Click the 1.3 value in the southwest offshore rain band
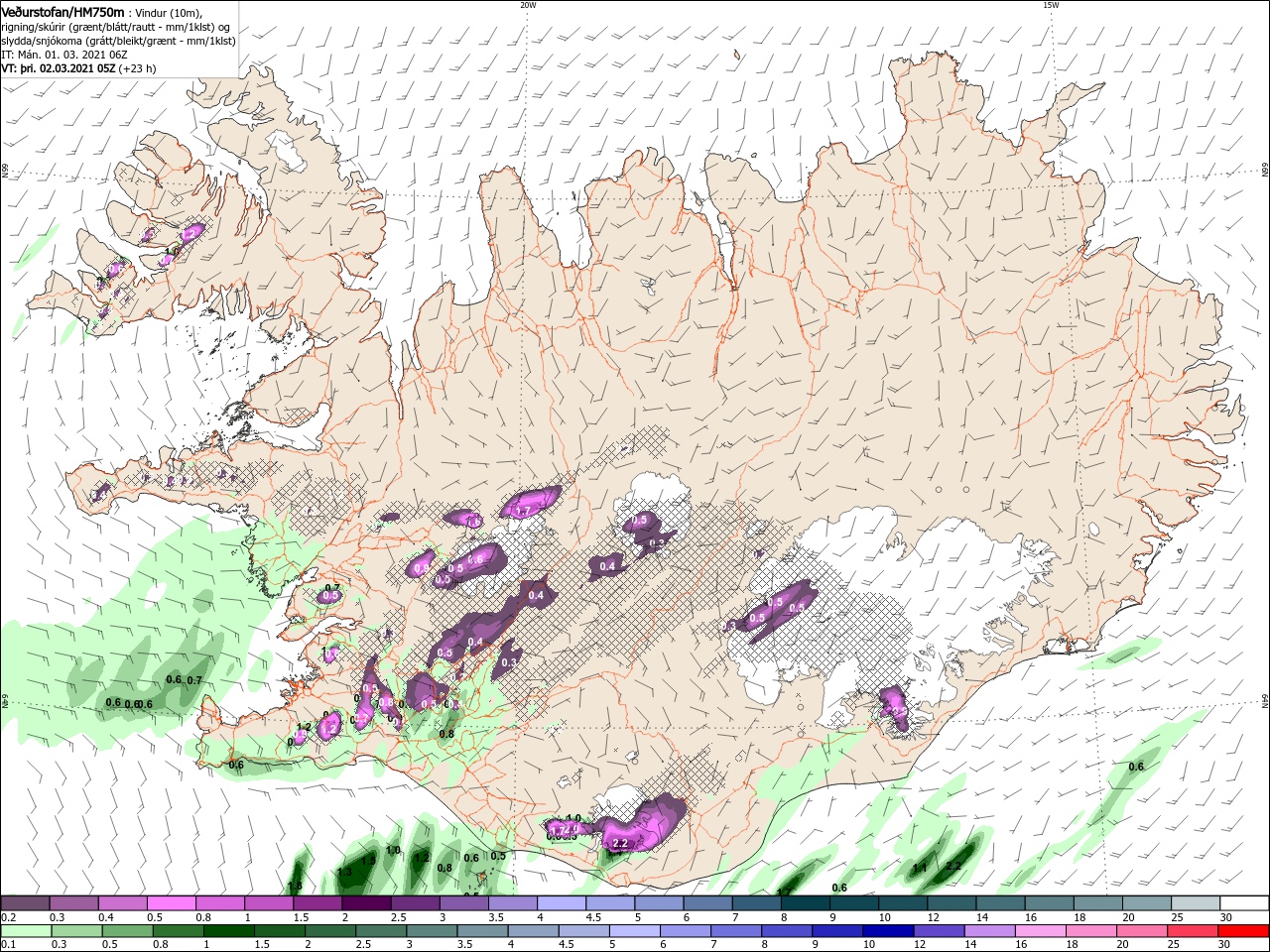The width and height of the screenshot is (1270, 952). pyautogui.click(x=345, y=872)
